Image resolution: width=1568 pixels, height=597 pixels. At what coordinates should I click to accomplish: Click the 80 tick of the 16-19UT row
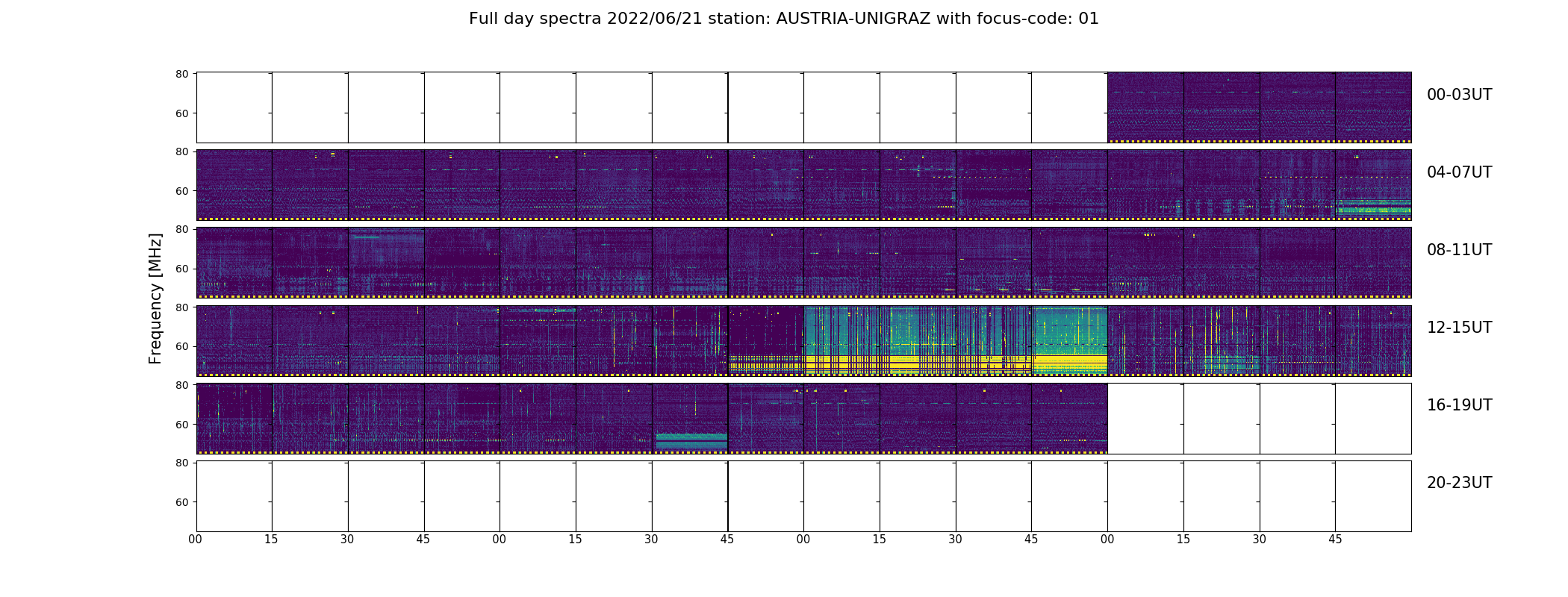pyautogui.click(x=181, y=385)
